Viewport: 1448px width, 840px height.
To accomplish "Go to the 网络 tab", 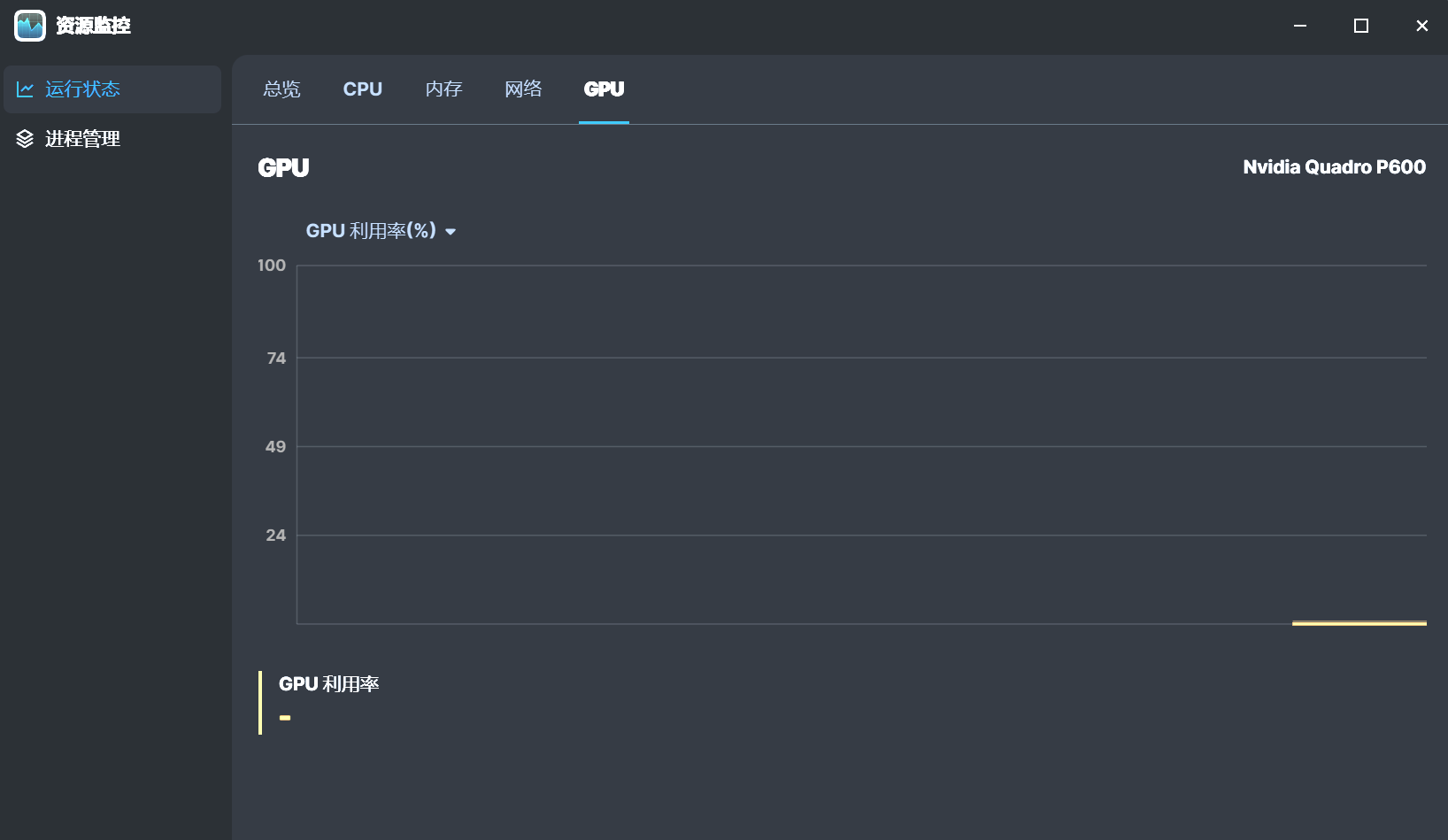I will pyautogui.click(x=524, y=89).
